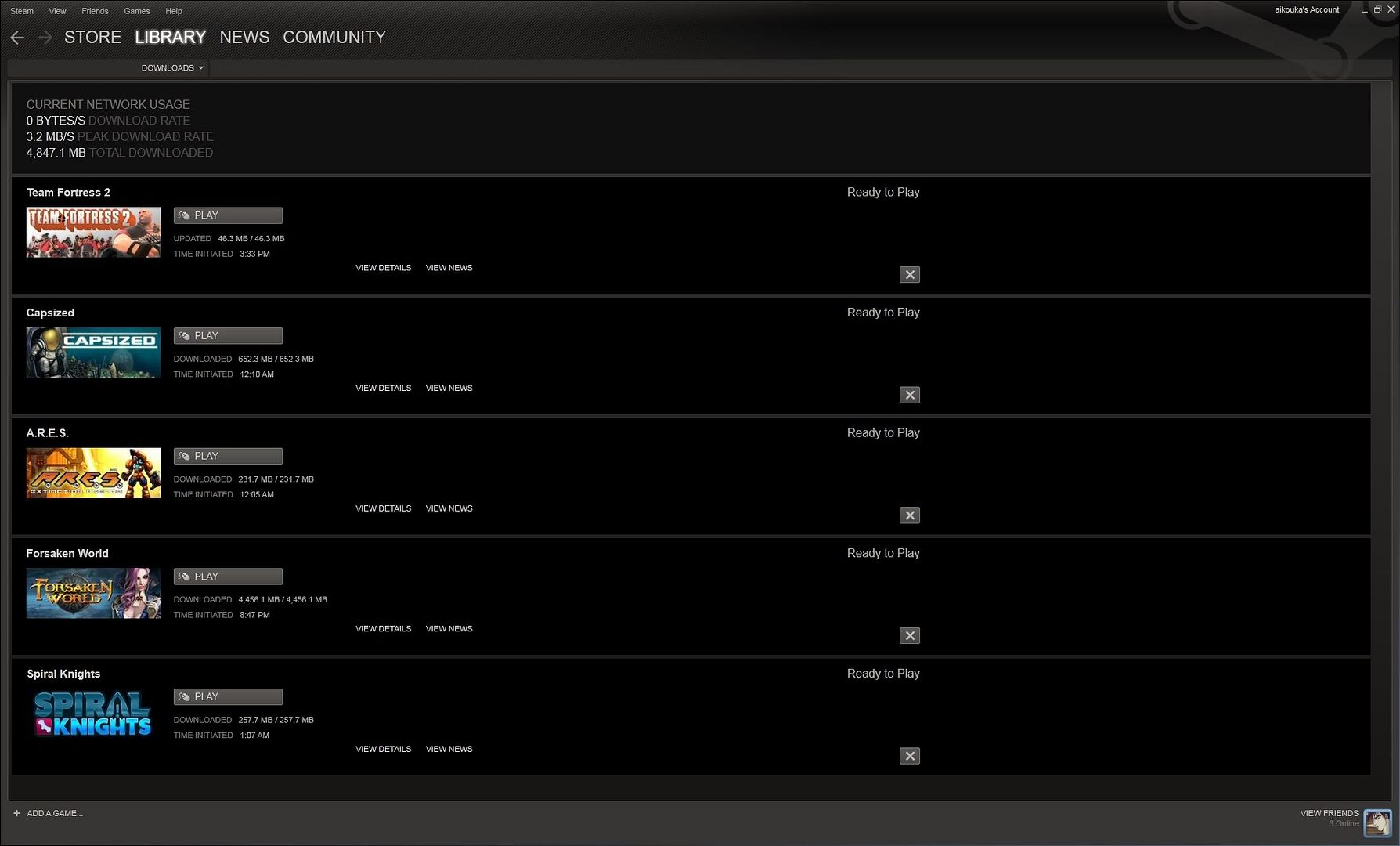Go back with the left arrow icon
Image resolution: width=1400 pixels, height=846 pixels.
click(x=17, y=38)
